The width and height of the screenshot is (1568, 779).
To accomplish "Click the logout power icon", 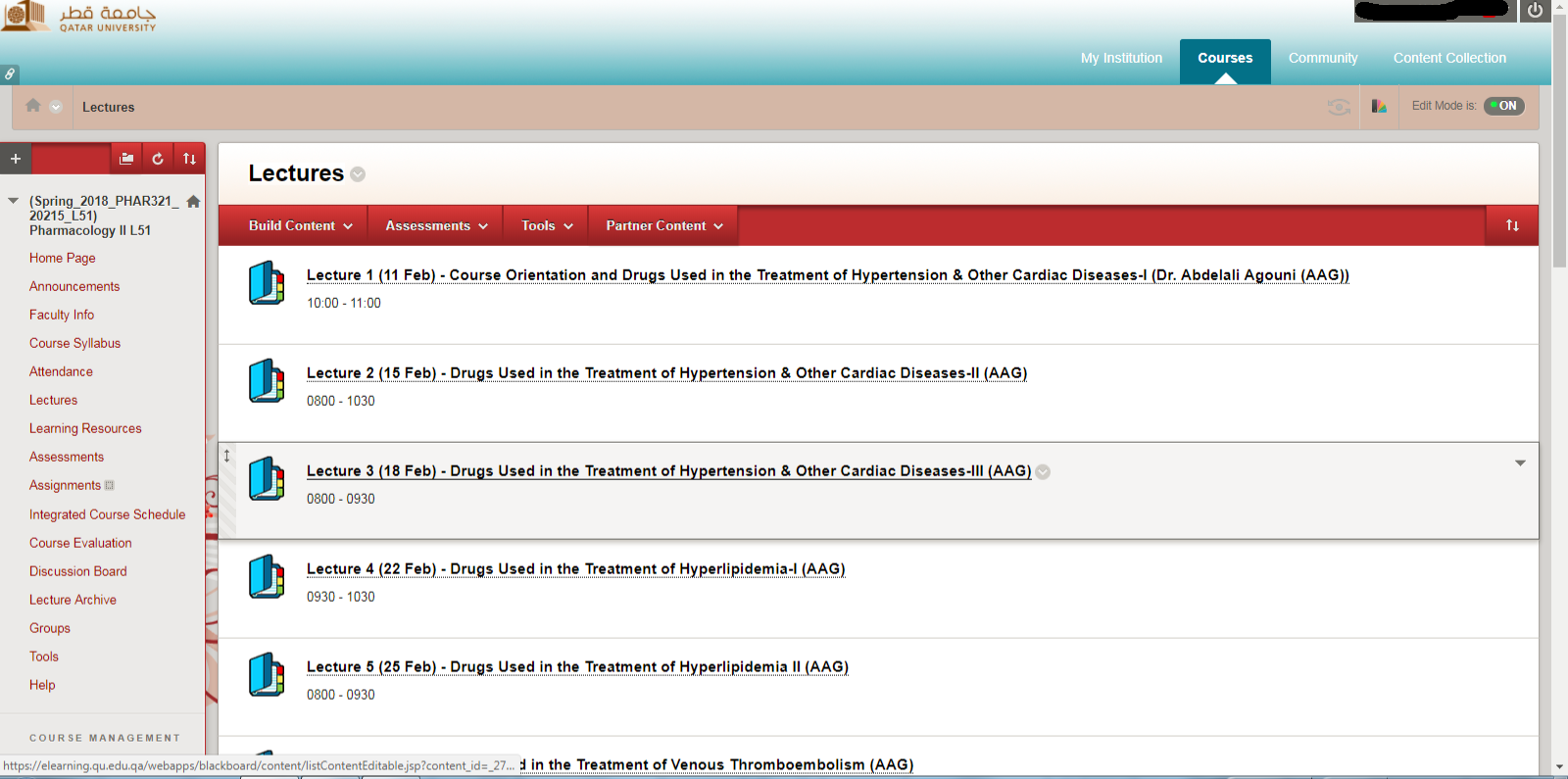I will click(1535, 11).
